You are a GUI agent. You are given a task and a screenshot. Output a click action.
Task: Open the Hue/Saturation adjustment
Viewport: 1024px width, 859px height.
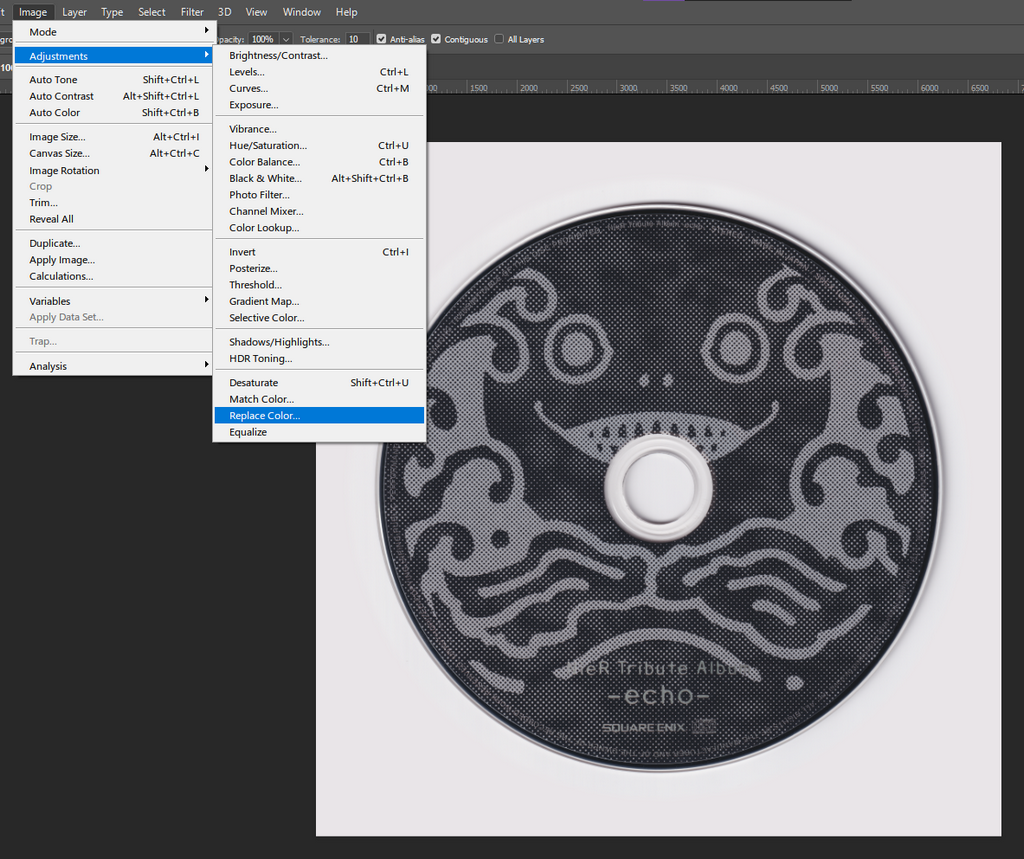click(268, 145)
